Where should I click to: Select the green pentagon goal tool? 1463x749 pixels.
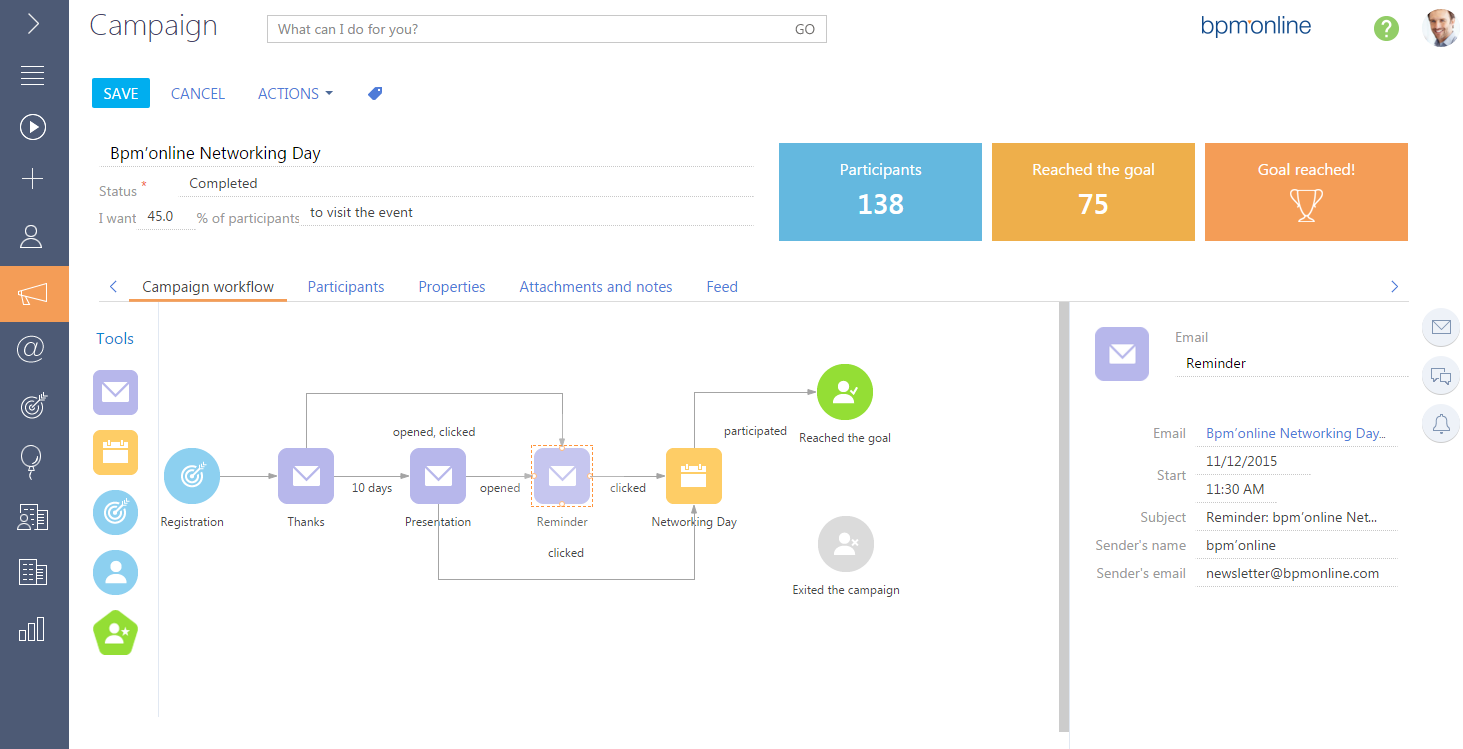tap(115, 633)
